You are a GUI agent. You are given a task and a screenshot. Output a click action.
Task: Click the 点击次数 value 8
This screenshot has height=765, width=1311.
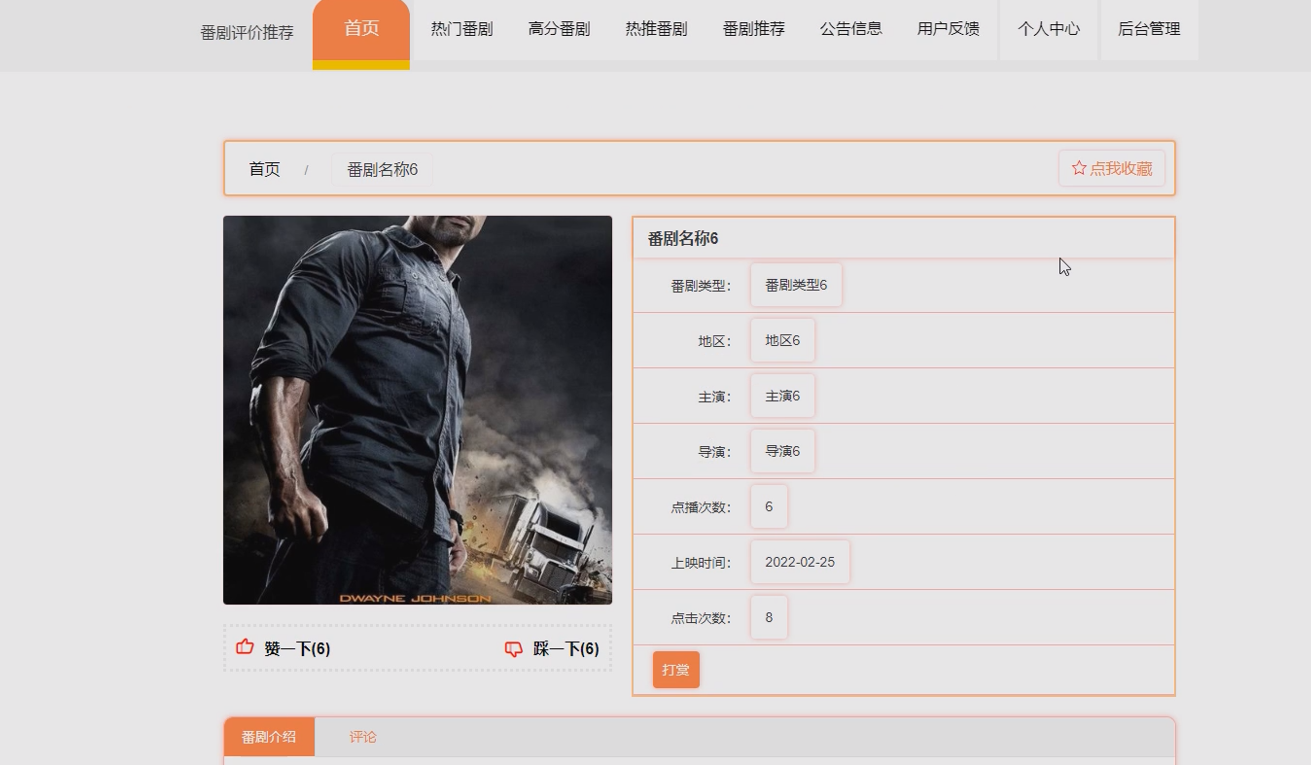(769, 617)
